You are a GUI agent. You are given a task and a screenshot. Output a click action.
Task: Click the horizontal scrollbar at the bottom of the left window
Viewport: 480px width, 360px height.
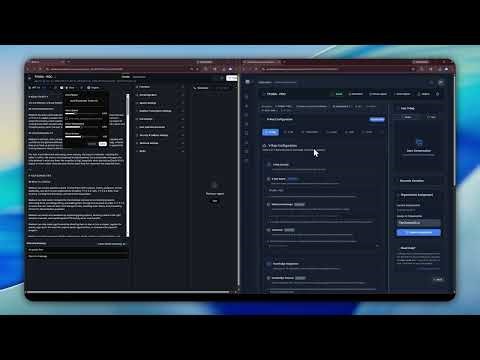(x=128, y=292)
